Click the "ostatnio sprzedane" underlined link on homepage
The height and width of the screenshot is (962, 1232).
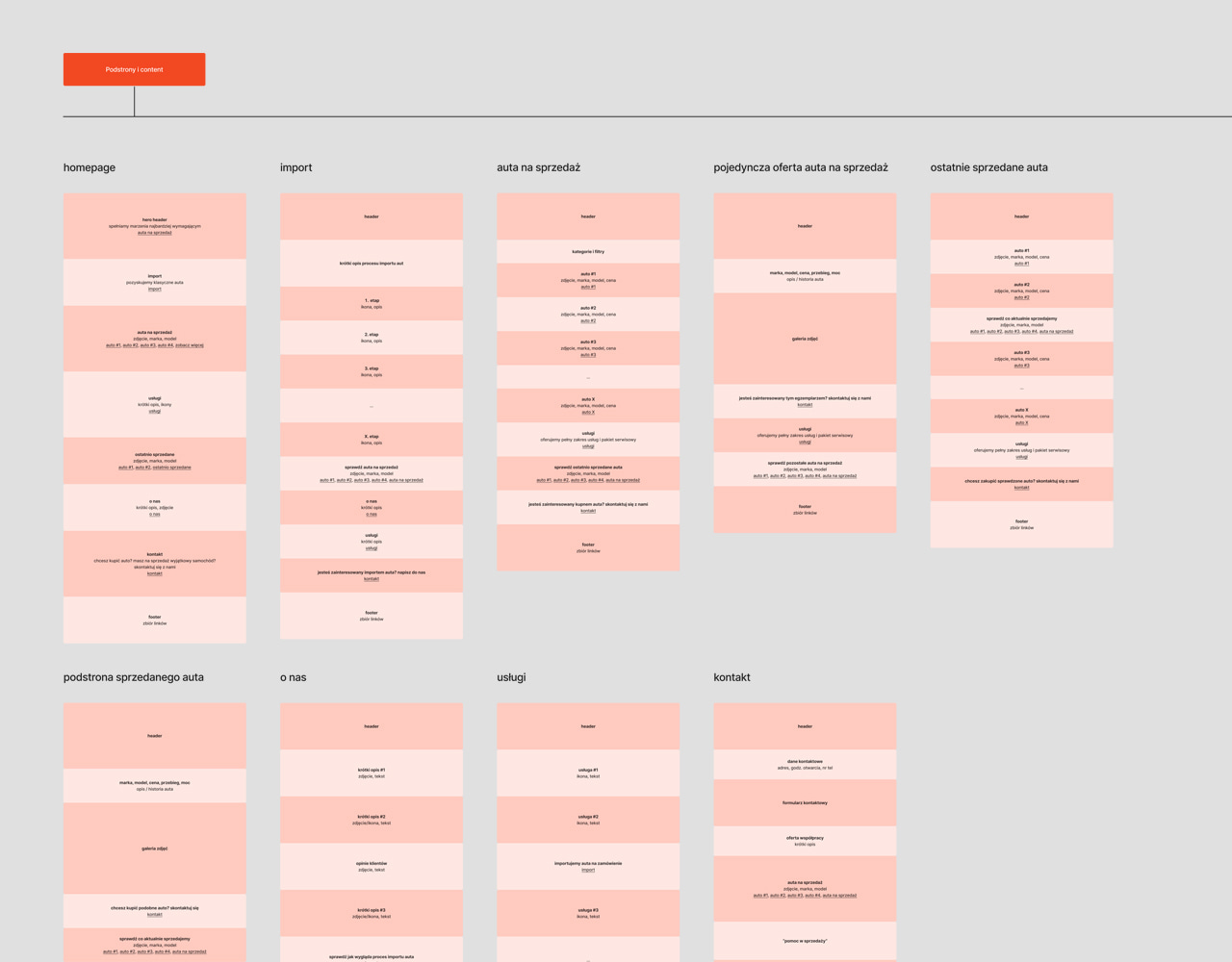[x=172, y=468]
